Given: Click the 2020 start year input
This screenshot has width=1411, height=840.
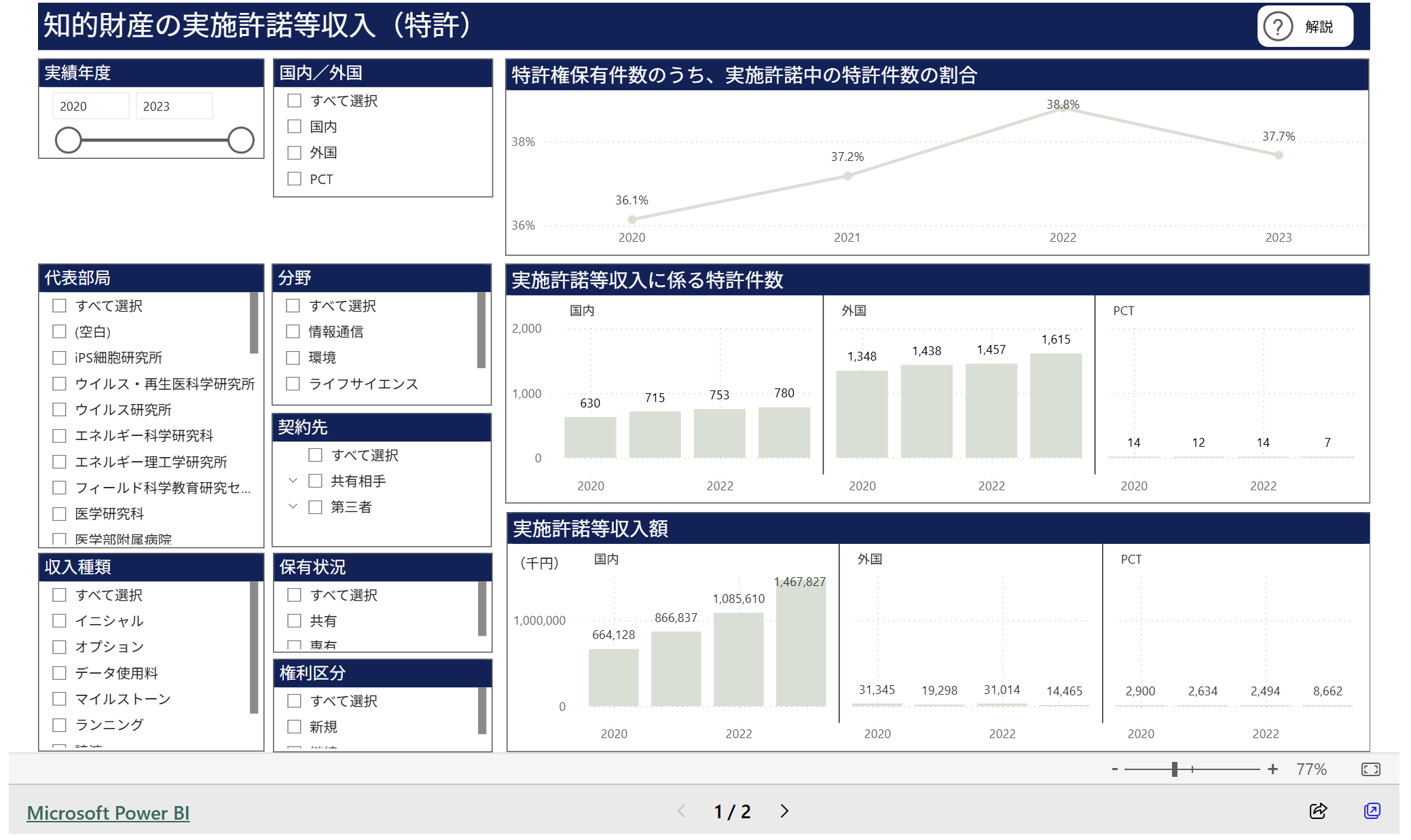Looking at the screenshot, I should pyautogui.click(x=90, y=106).
